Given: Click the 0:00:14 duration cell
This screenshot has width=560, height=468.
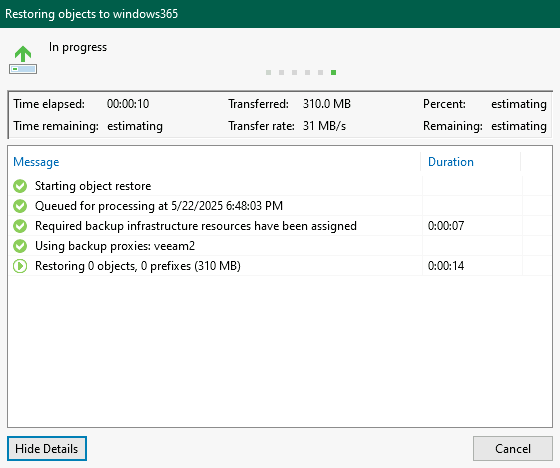Looking at the screenshot, I should 446,266.
